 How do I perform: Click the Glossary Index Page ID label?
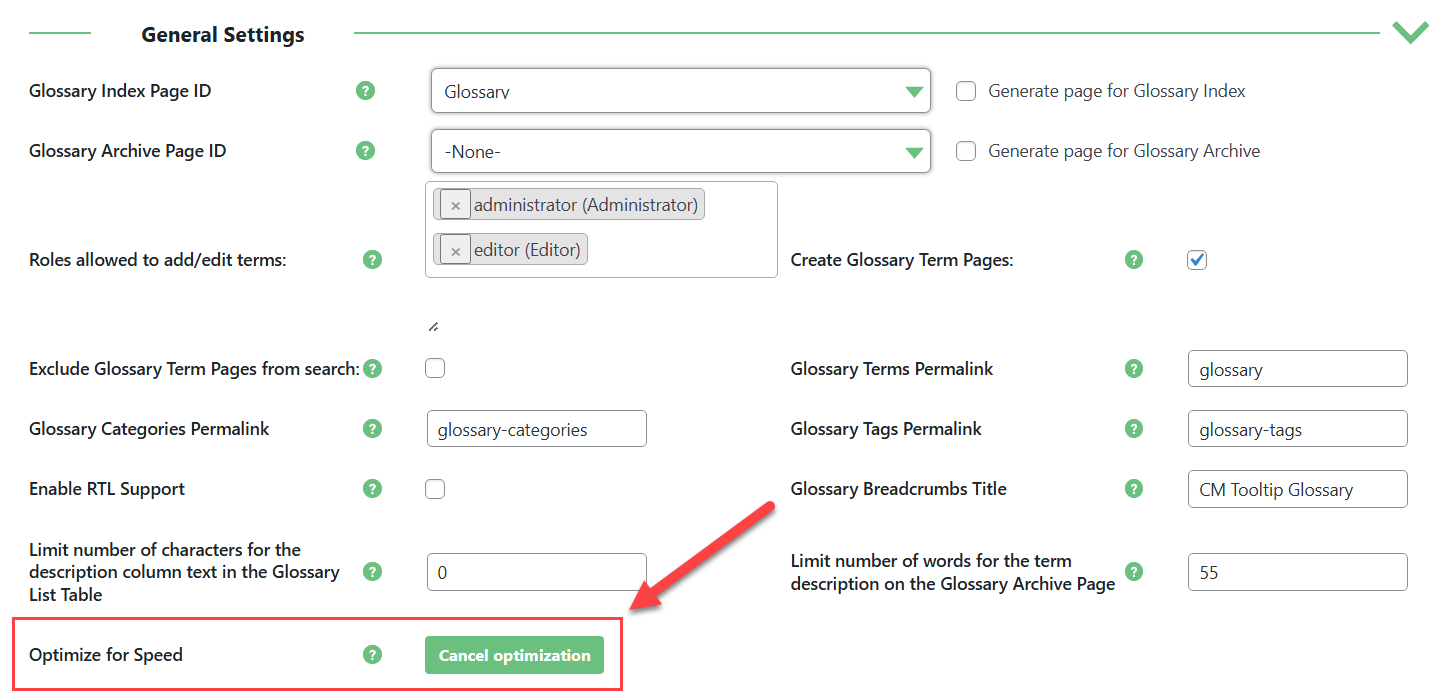120,91
